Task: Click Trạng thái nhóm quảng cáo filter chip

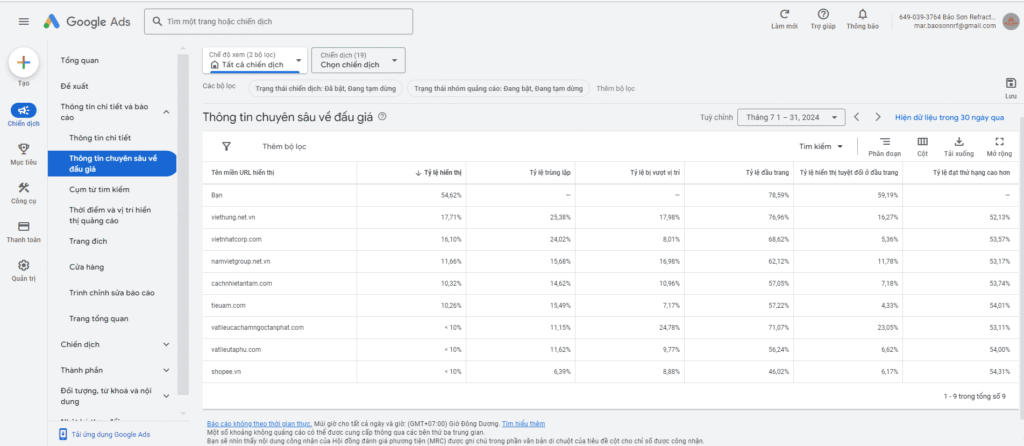Action: point(498,88)
